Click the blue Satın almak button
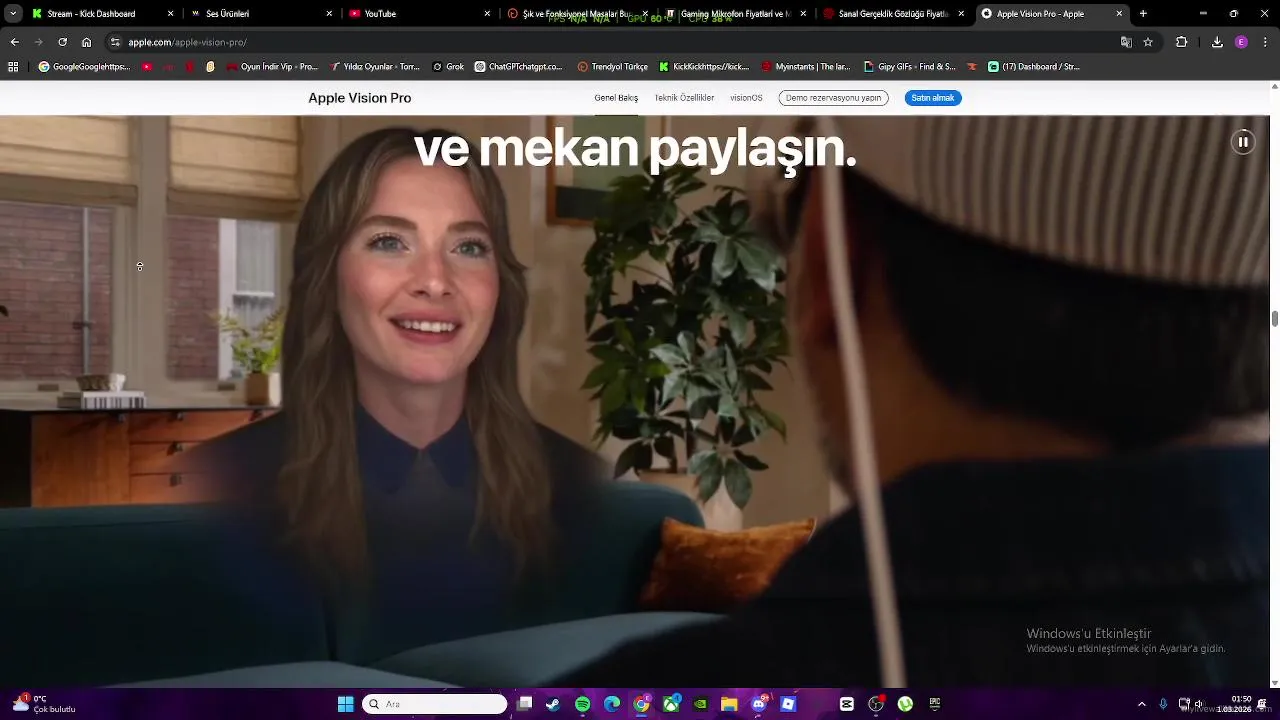 coord(933,98)
